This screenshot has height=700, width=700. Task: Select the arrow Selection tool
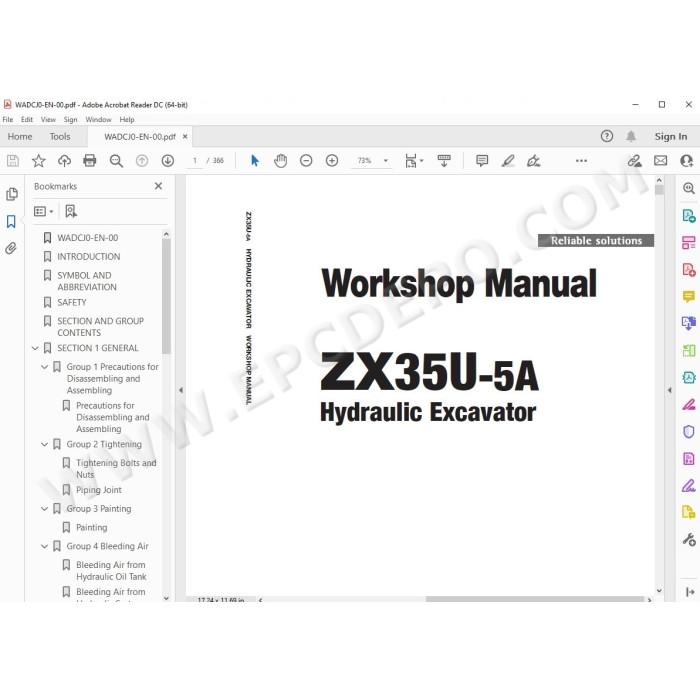tap(255, 161)
